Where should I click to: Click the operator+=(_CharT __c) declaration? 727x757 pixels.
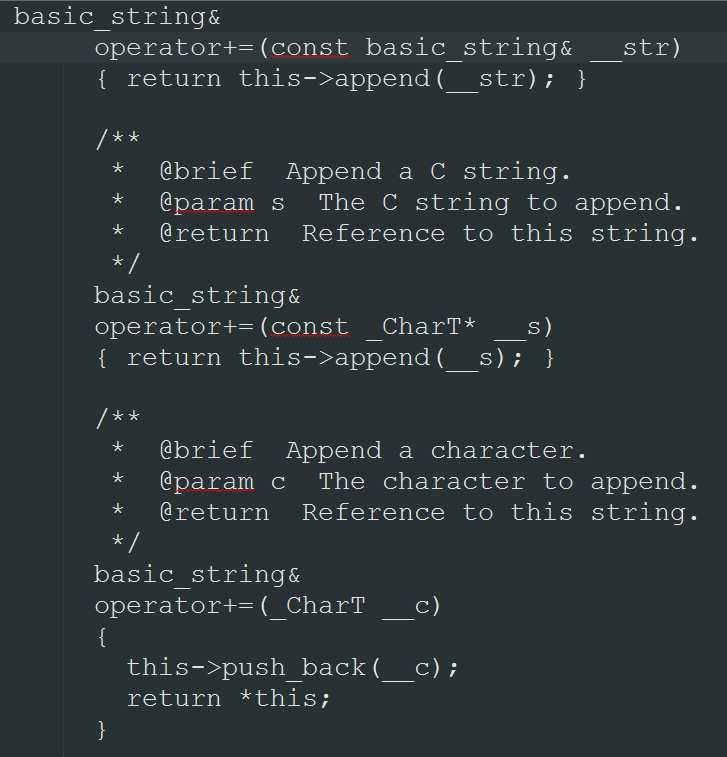click(267, 606)
